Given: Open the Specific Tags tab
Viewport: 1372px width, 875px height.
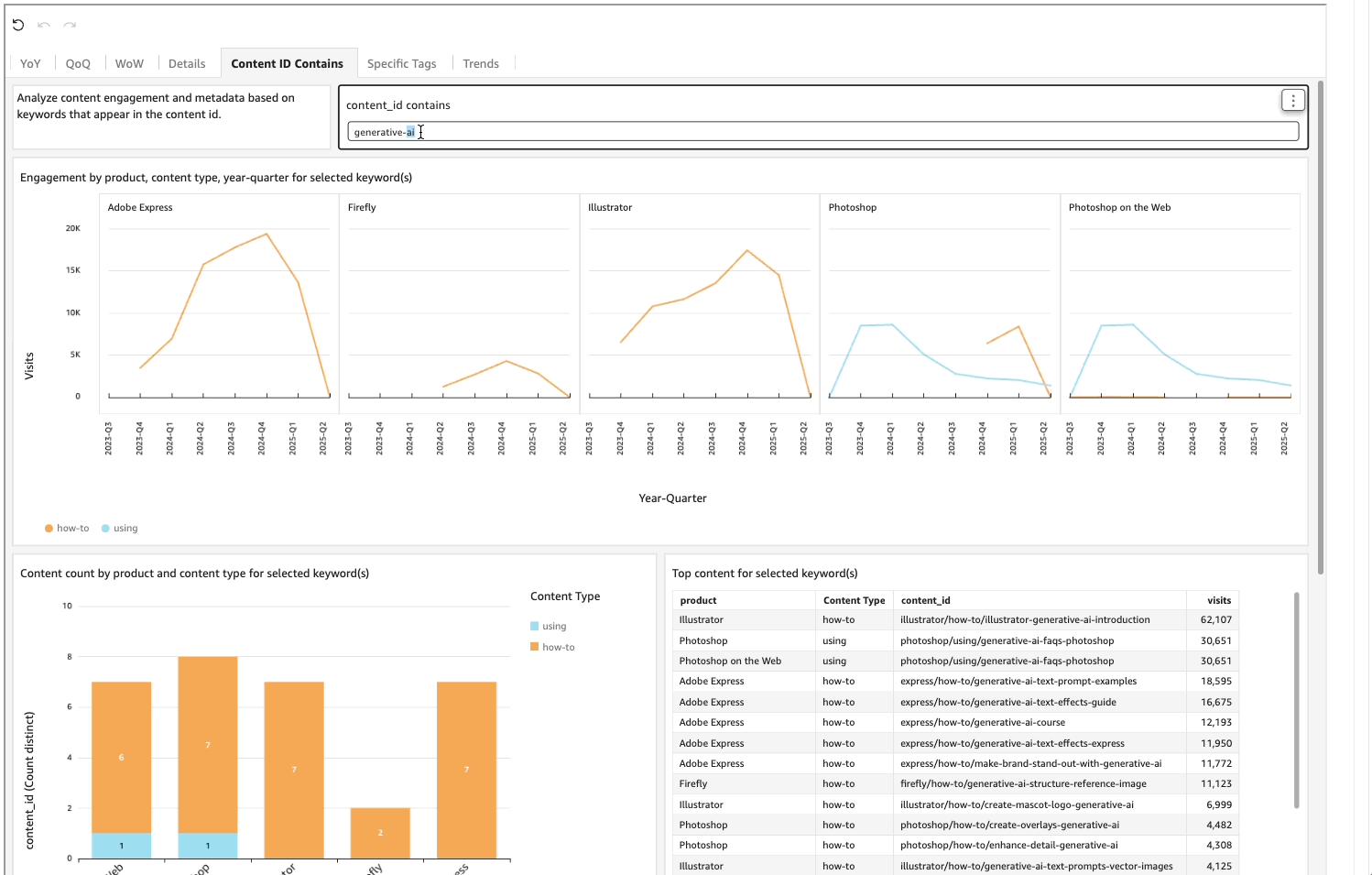Looking at the screenshot, I should coord(401,63).
